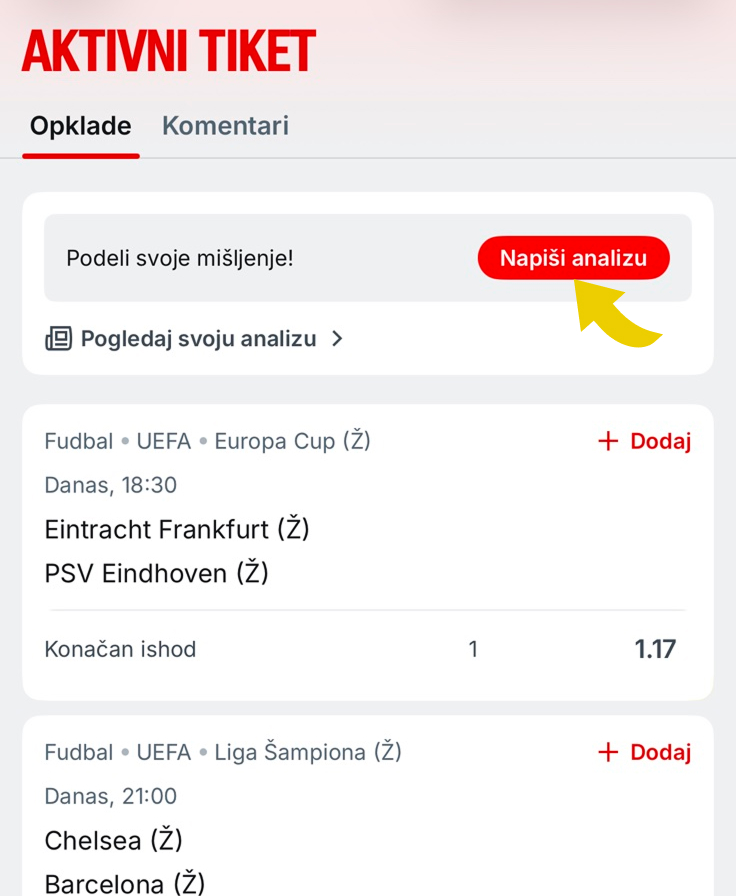The height and width of the screenshot is (896, 736).
Task: Tap the Napiši analizu button
Action: tap(574, 258)
